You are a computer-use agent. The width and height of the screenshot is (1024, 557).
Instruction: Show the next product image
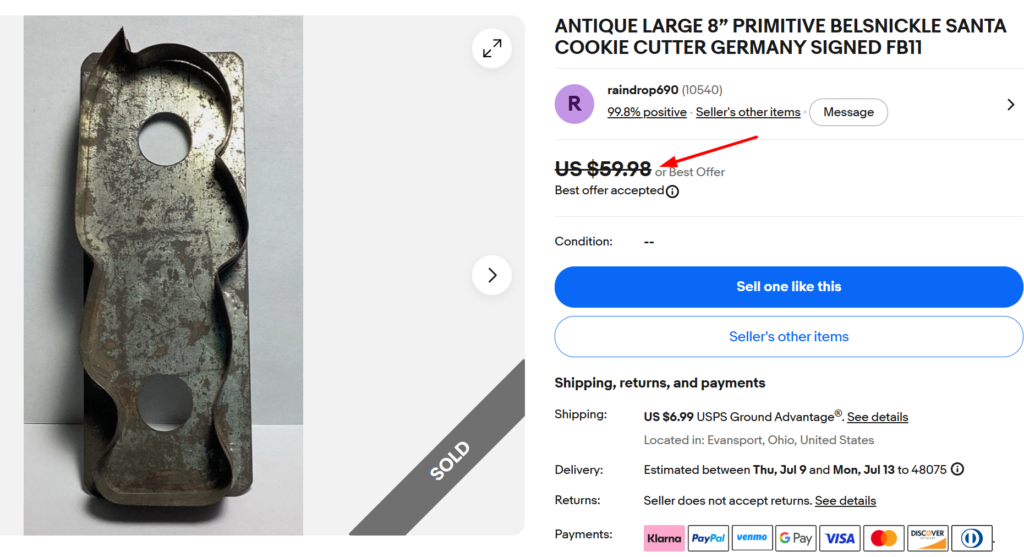point(492,275)
